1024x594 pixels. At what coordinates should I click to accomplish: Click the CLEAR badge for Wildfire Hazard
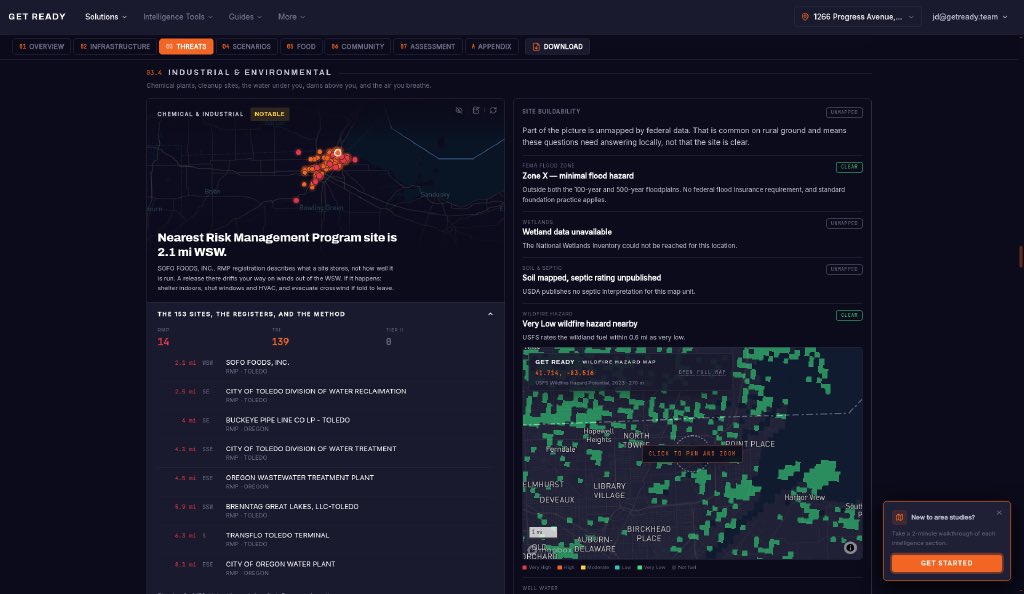point(849,315)
